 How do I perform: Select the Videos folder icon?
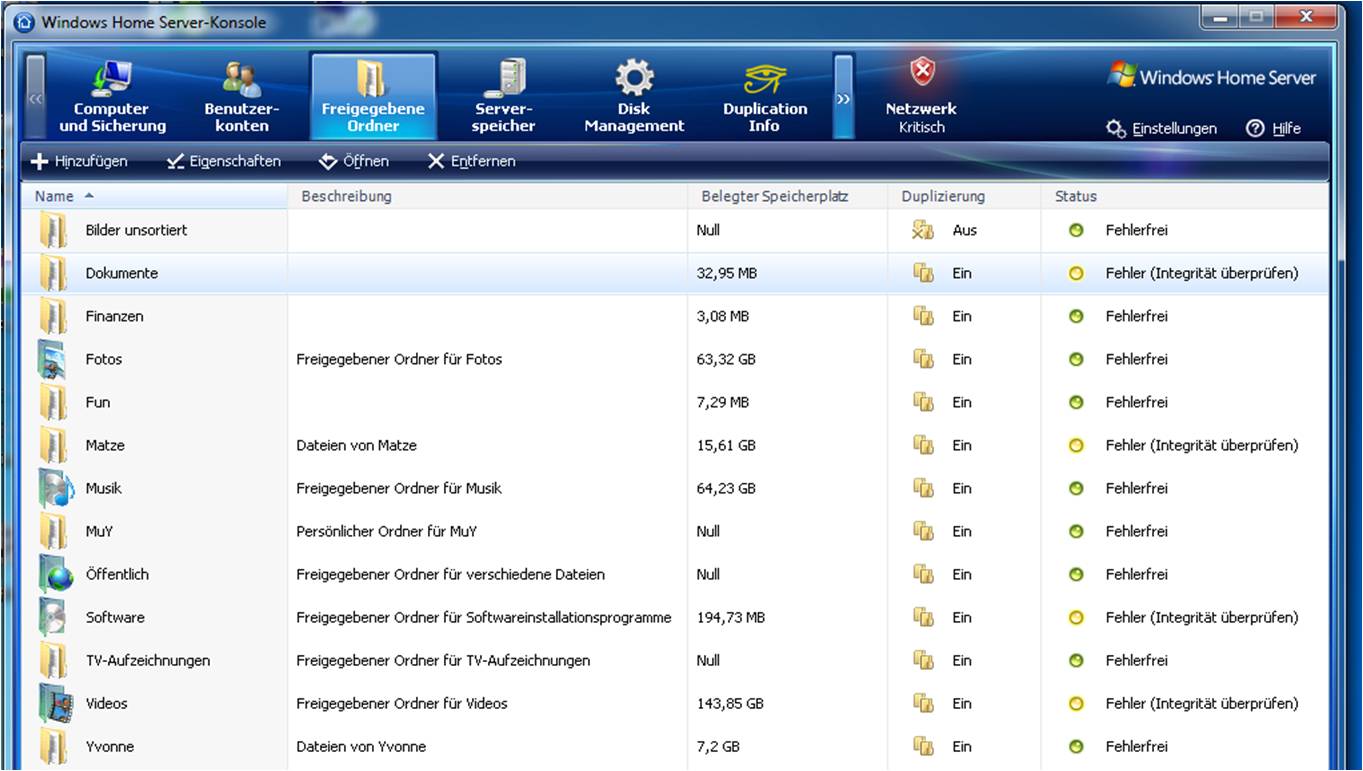[55, 703]
